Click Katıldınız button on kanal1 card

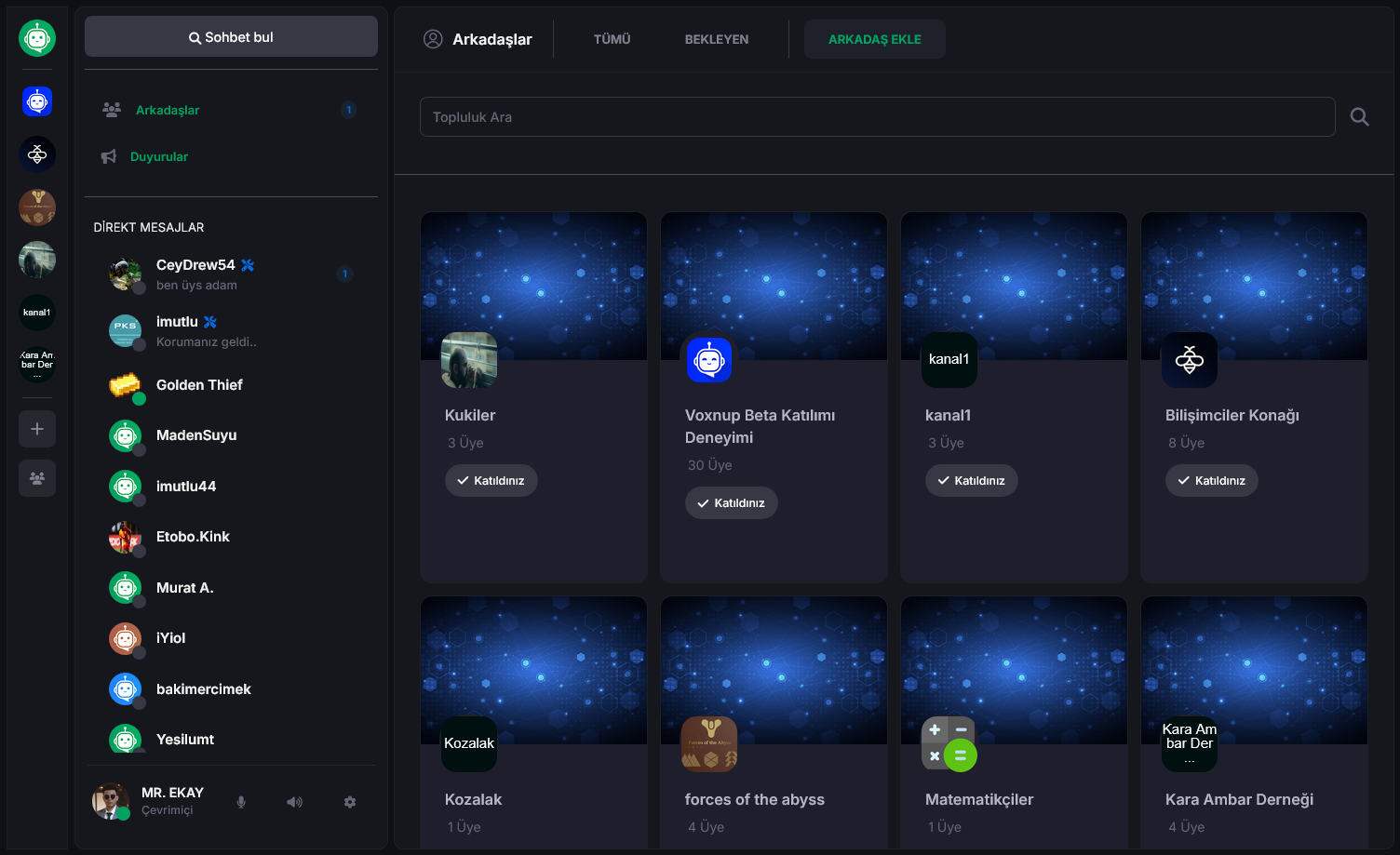971,480
